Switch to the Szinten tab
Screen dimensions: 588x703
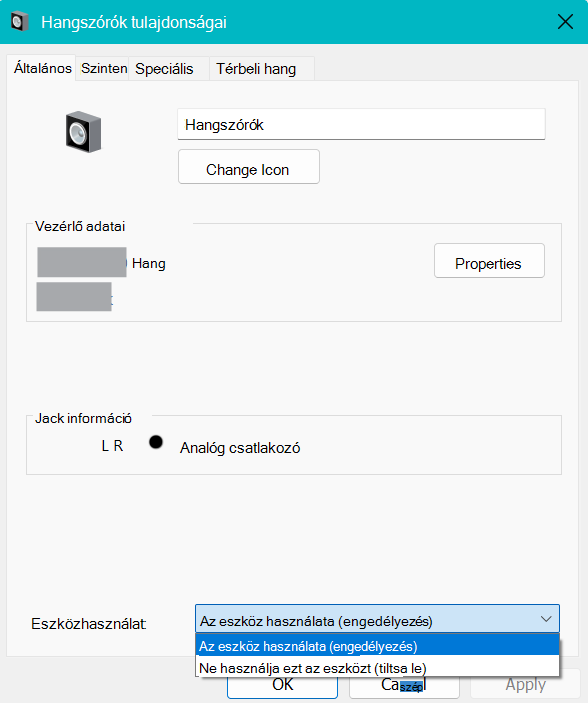pos(103,69)
